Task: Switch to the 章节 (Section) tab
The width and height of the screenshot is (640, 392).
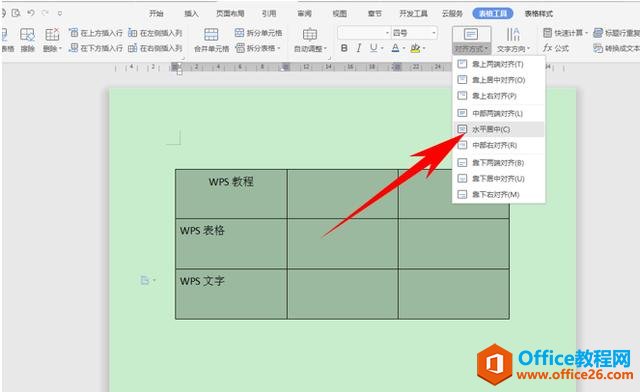Action: pyautogui.click(x=375, y=13)
